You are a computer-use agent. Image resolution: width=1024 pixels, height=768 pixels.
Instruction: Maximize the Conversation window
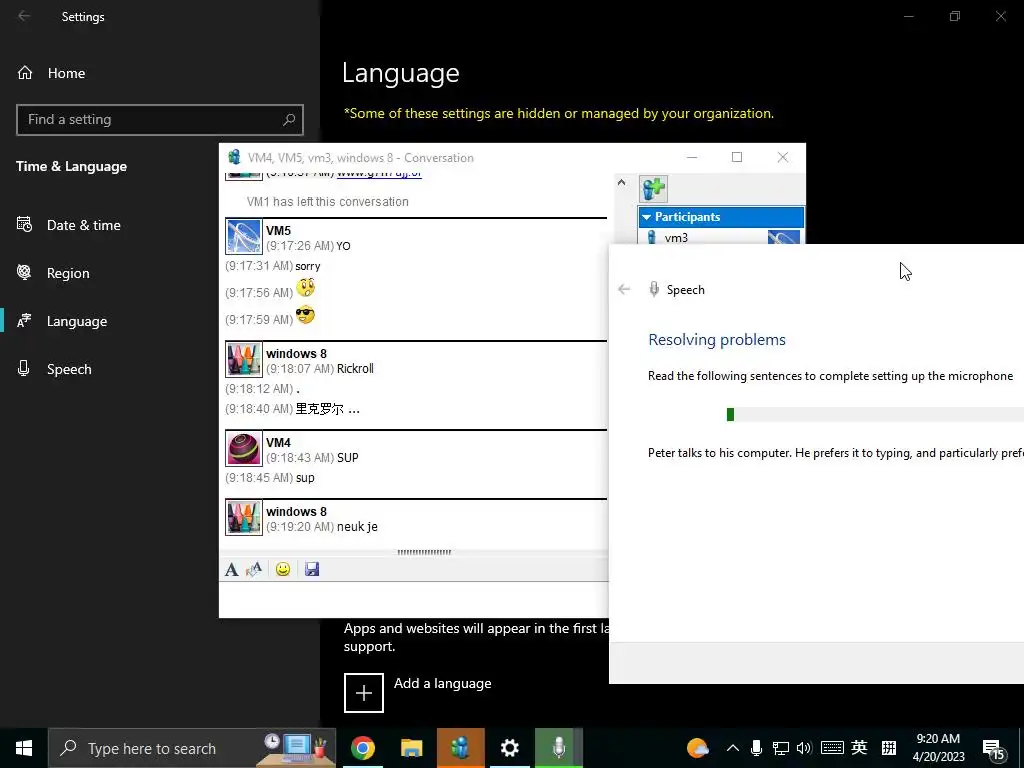click(737, 157)
